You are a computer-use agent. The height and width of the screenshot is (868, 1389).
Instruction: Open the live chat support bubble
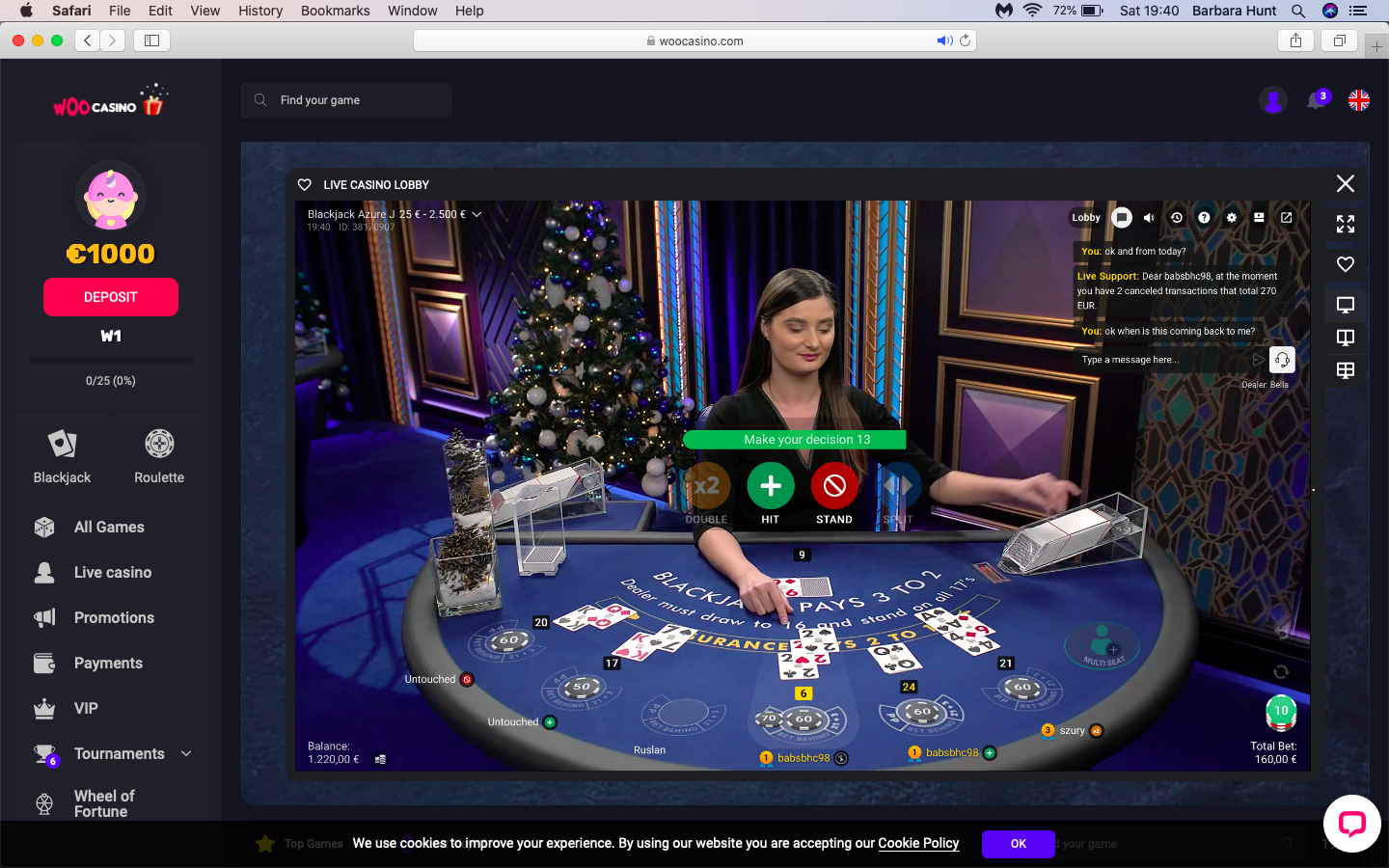(x=1352, y=824)
